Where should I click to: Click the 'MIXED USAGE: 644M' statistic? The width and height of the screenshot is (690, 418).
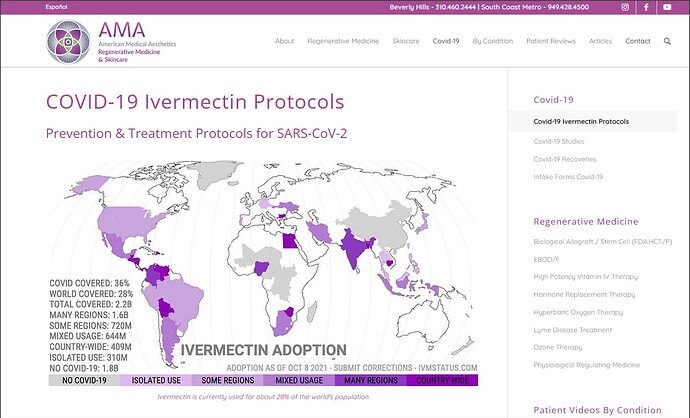click(x=88, y=336)
